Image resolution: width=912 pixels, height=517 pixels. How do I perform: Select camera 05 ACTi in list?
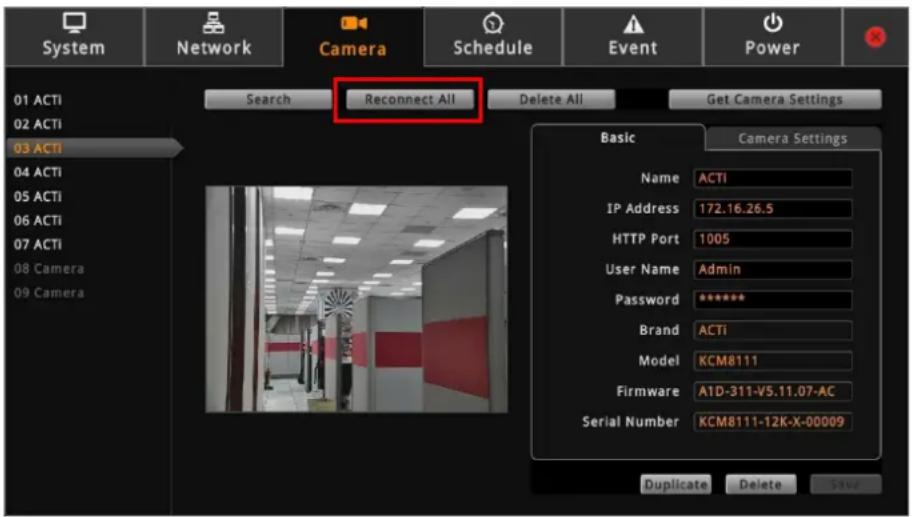pos(38,197)
